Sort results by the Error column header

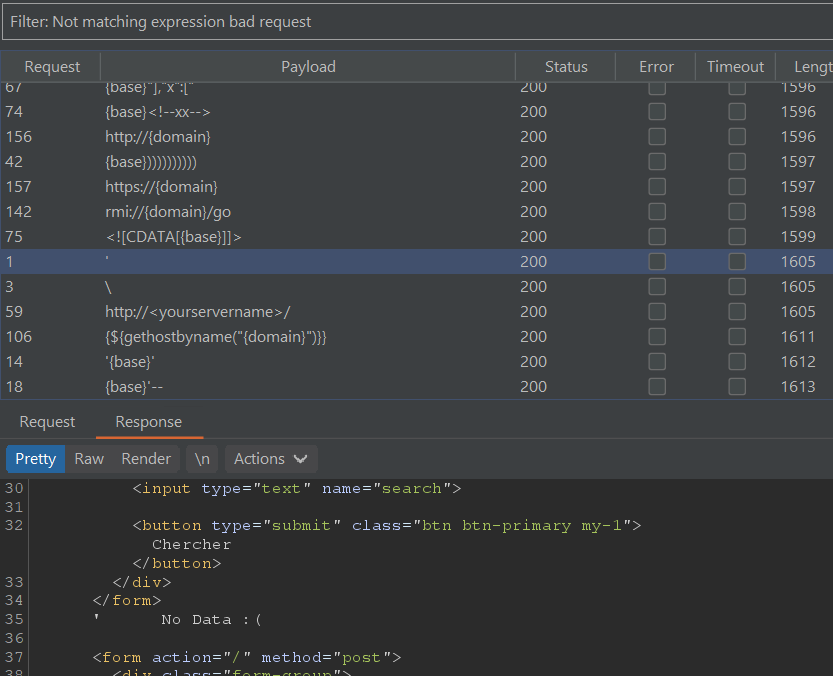[656, 66]
